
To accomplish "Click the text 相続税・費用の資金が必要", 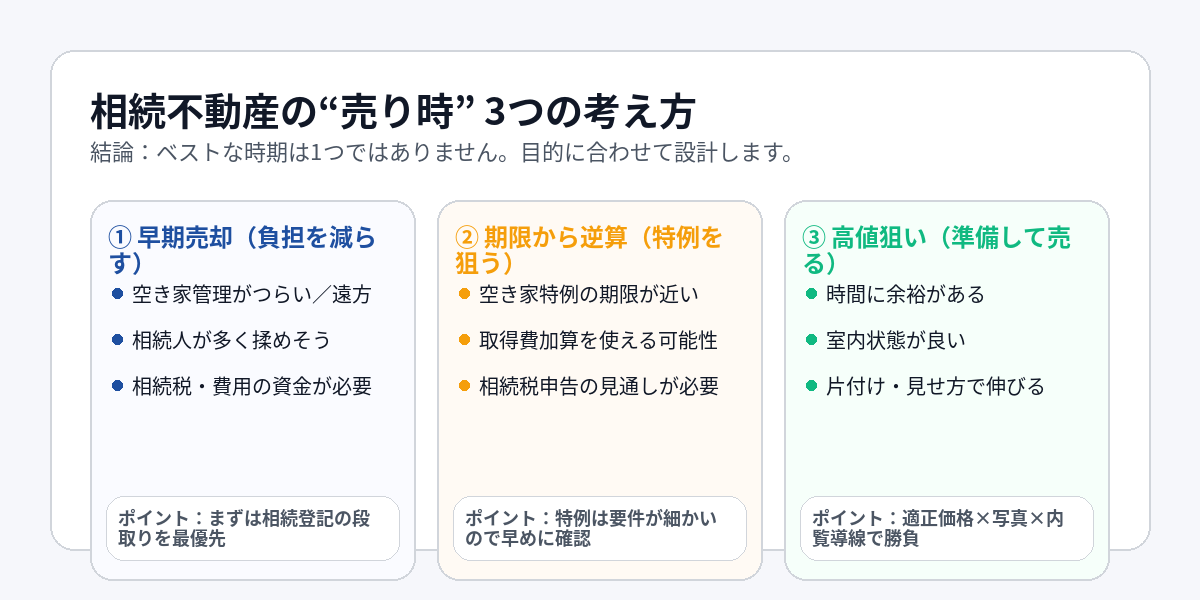I will (x=252, y=386).
